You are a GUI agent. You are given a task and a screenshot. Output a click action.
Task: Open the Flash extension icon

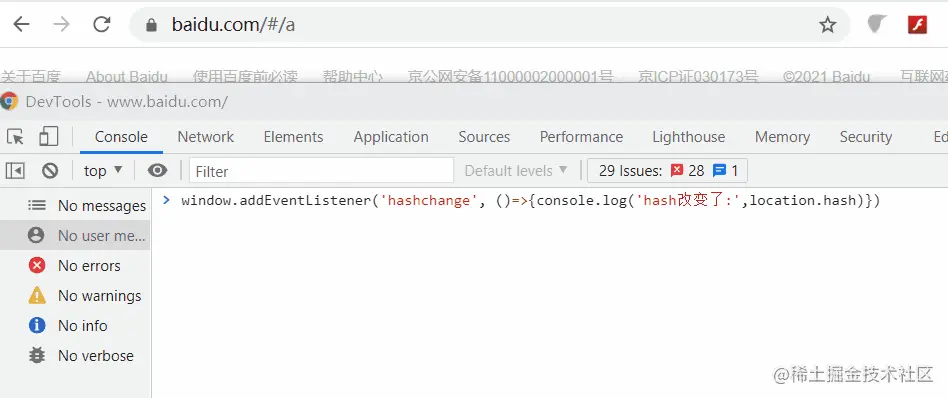(x=917, y=25)
